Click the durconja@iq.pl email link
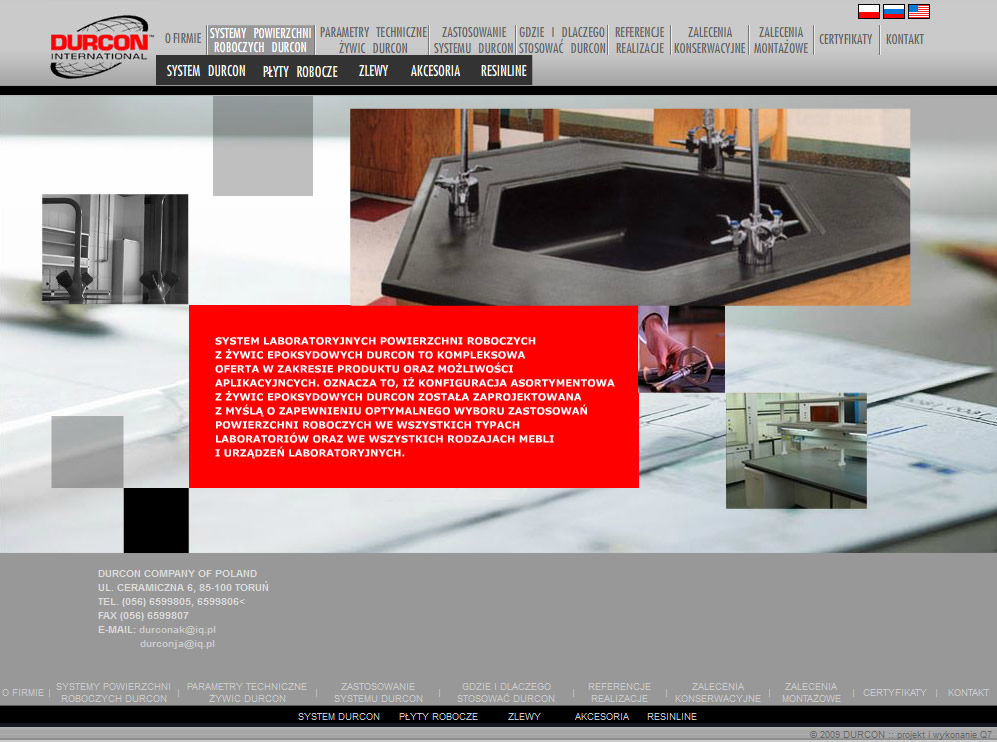This screenshot has height=742, width=997. [x=177, y=643]
